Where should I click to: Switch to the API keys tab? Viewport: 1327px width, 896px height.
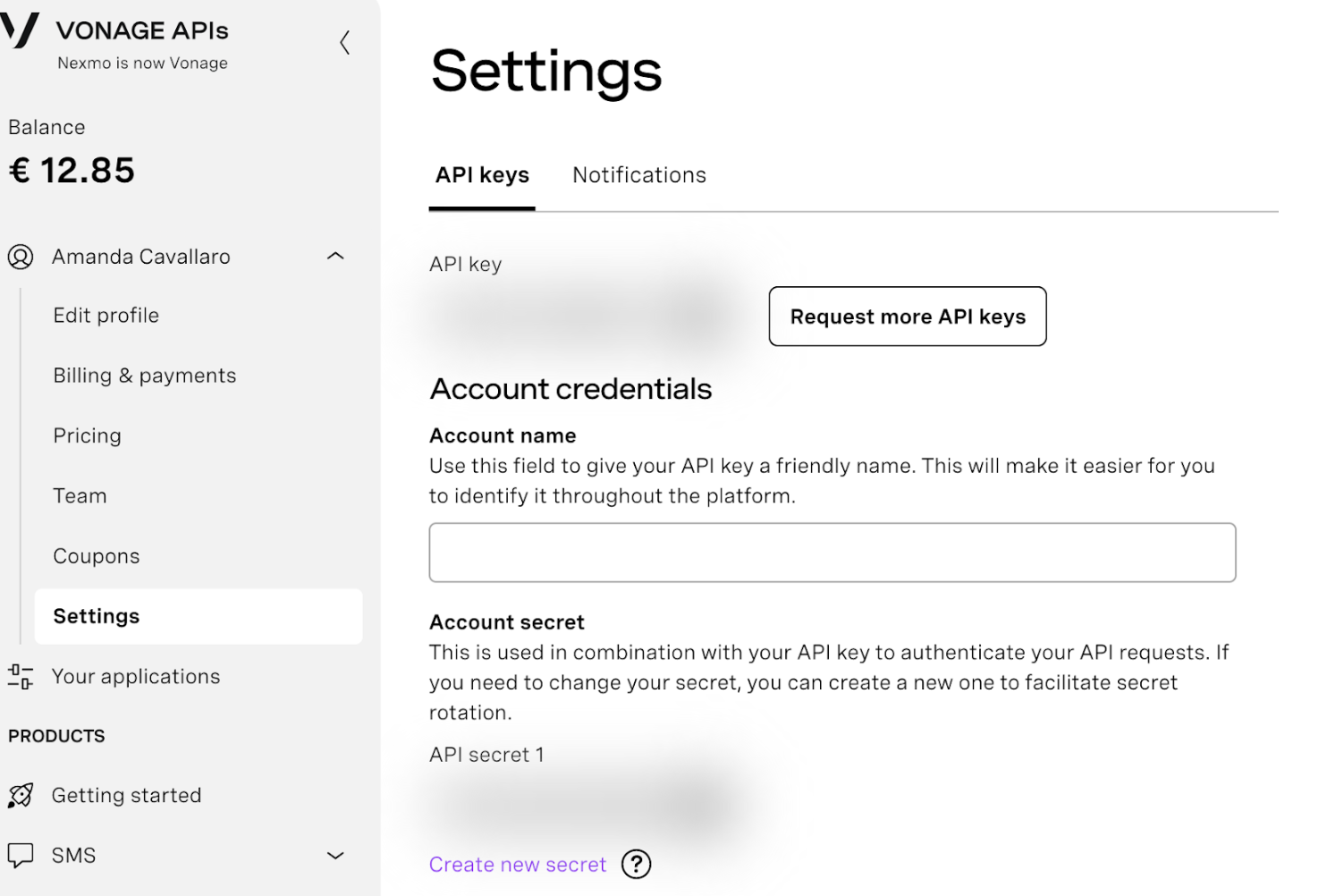coord(482,175)
